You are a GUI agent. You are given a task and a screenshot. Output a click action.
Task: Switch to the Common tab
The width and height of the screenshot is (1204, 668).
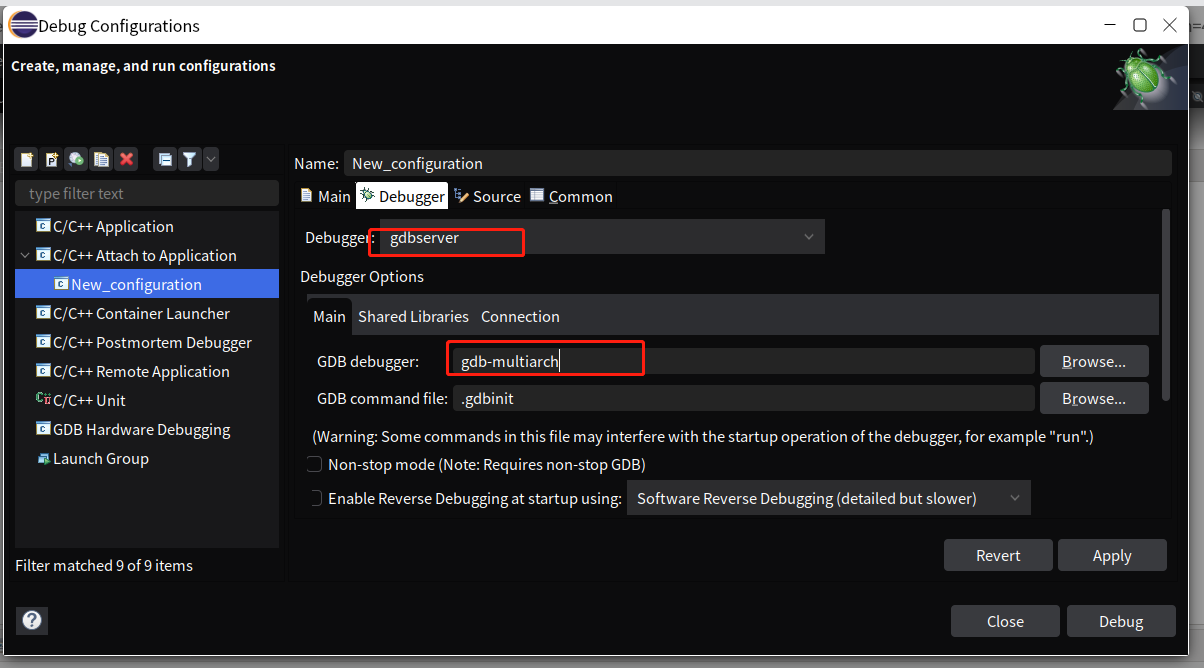pos(571,196)
